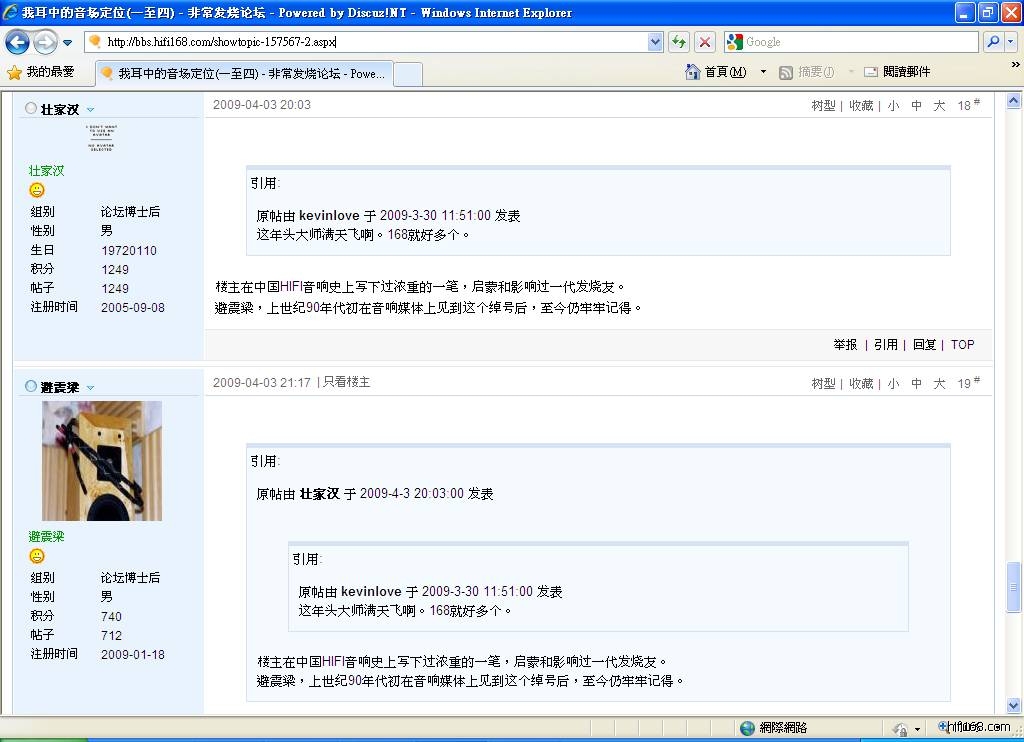Click the poster's speaker avatar image
Viewport: 1024px width, 742px height.
pyautogui.click(x=102, y=460)
